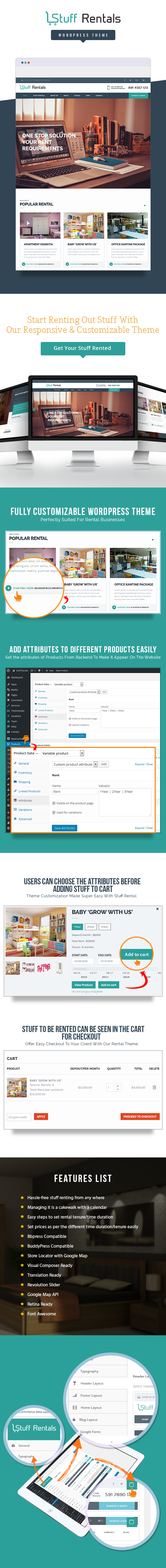
Task: Click the END DATE input field
Action: 108,961
